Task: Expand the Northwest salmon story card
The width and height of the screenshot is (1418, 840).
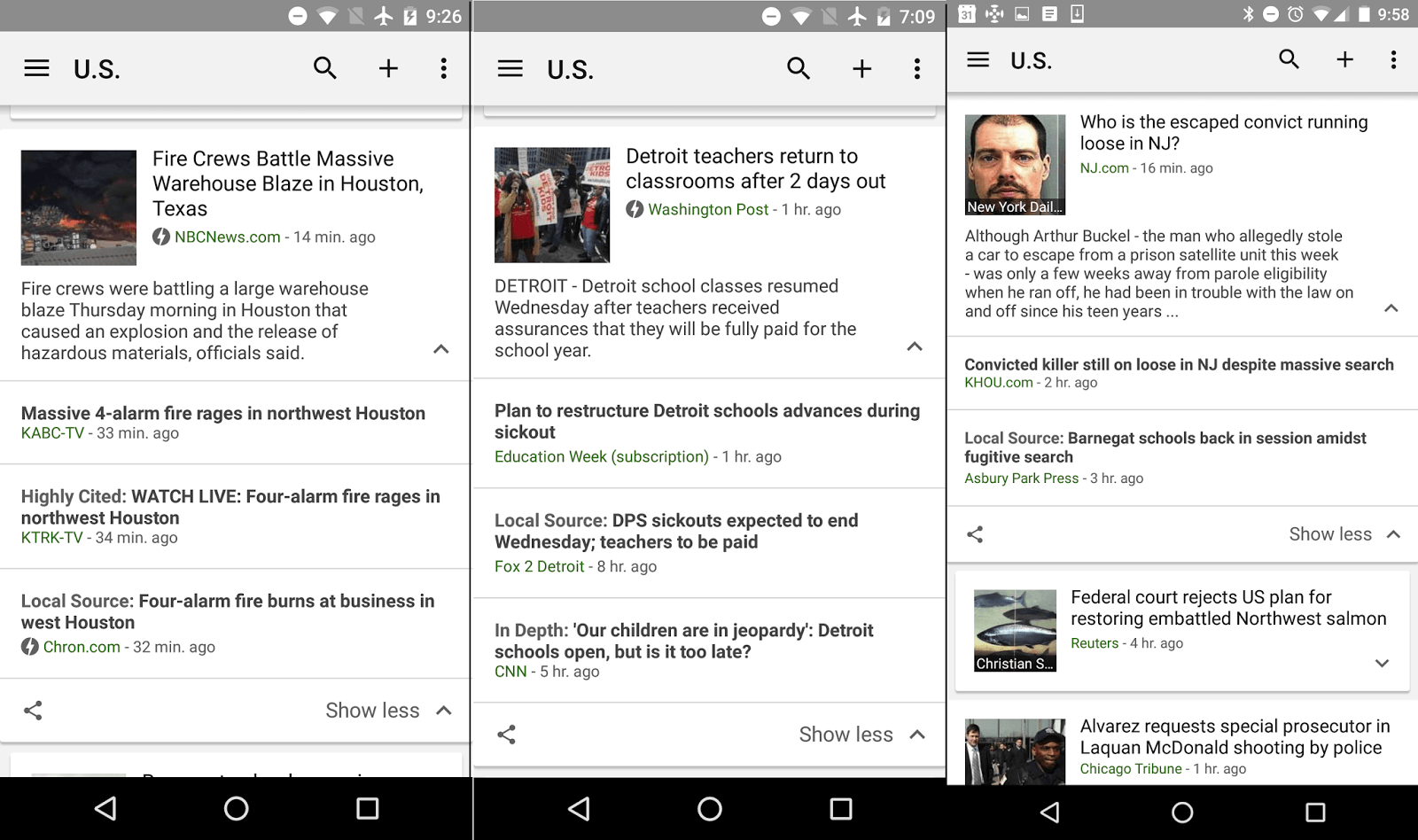Action: pos(1382,663)
